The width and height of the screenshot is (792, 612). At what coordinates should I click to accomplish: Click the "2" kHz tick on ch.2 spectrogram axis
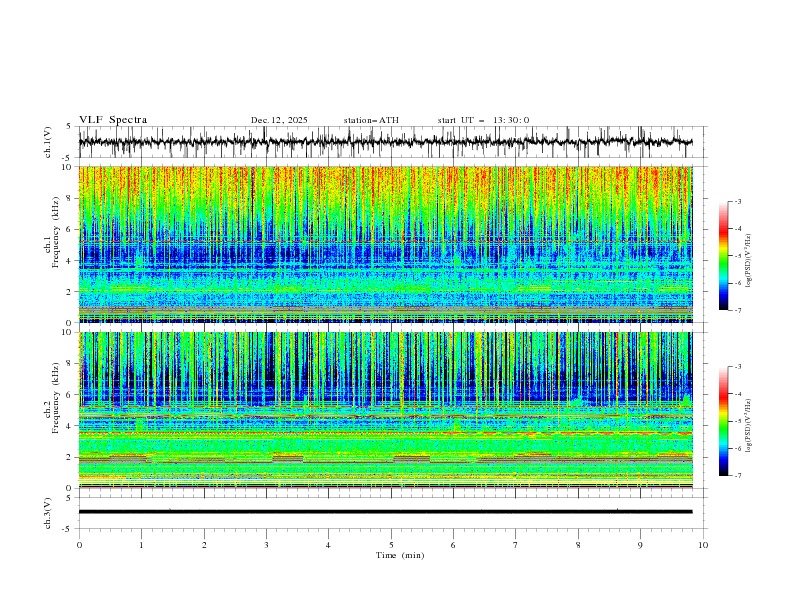[x=71, y=457]
